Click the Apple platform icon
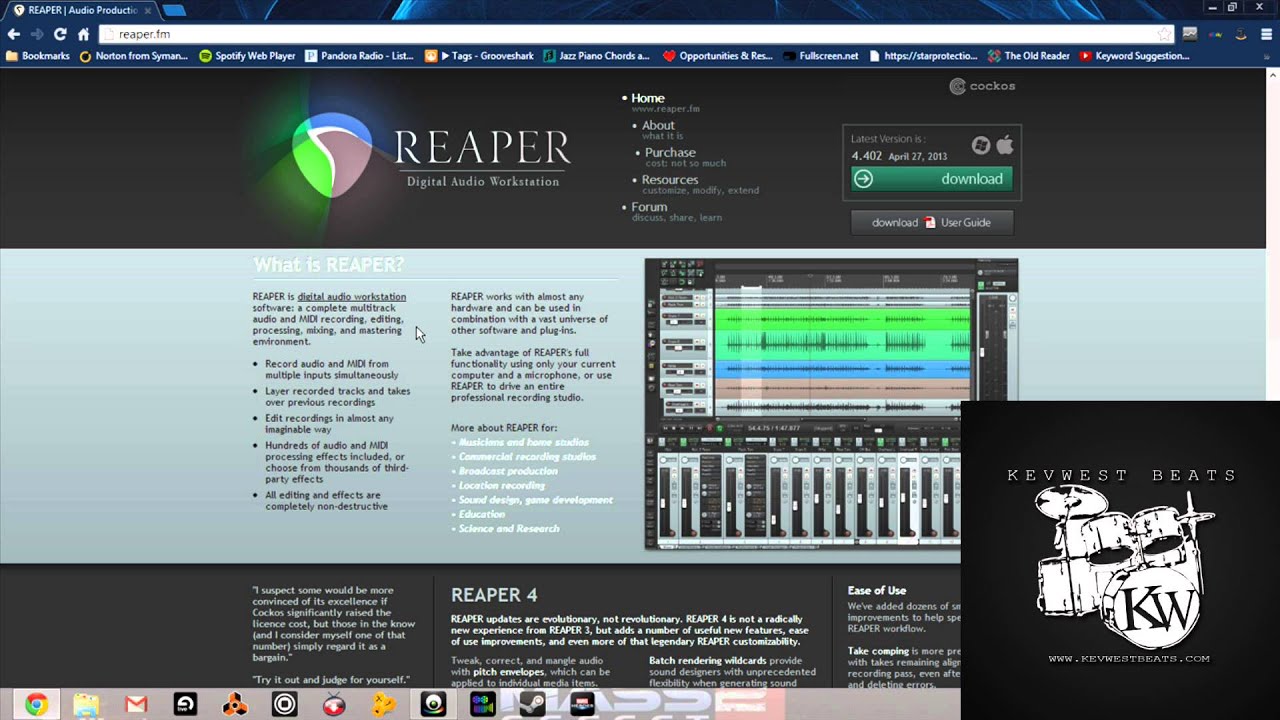 pos(1005,145)
